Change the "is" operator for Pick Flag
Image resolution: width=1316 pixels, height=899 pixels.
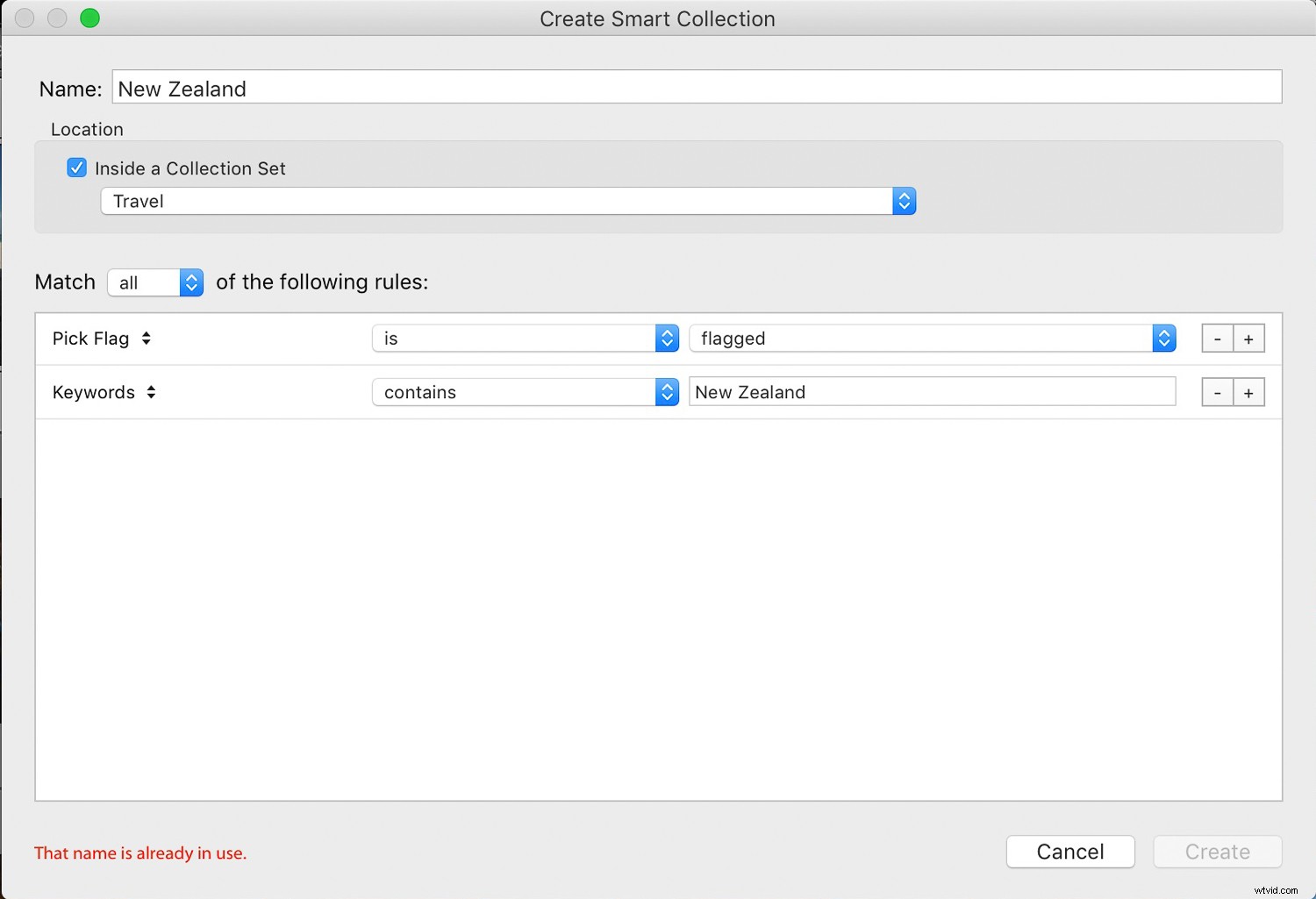tap(525, 338)
